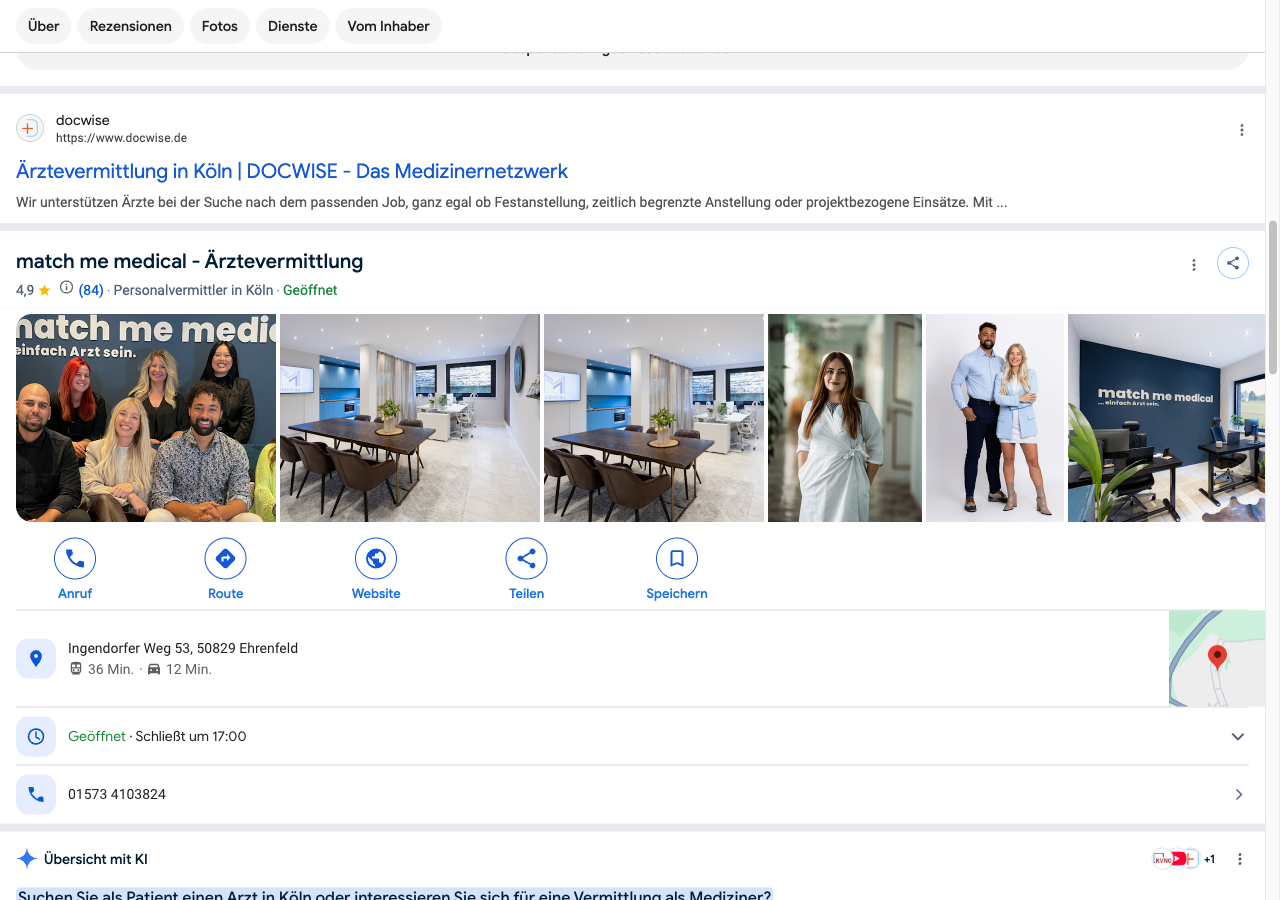The width and height of the screenshot is (1280, 900).
Task: Switch to the Rezensionen tab
Action: (130, 26)
